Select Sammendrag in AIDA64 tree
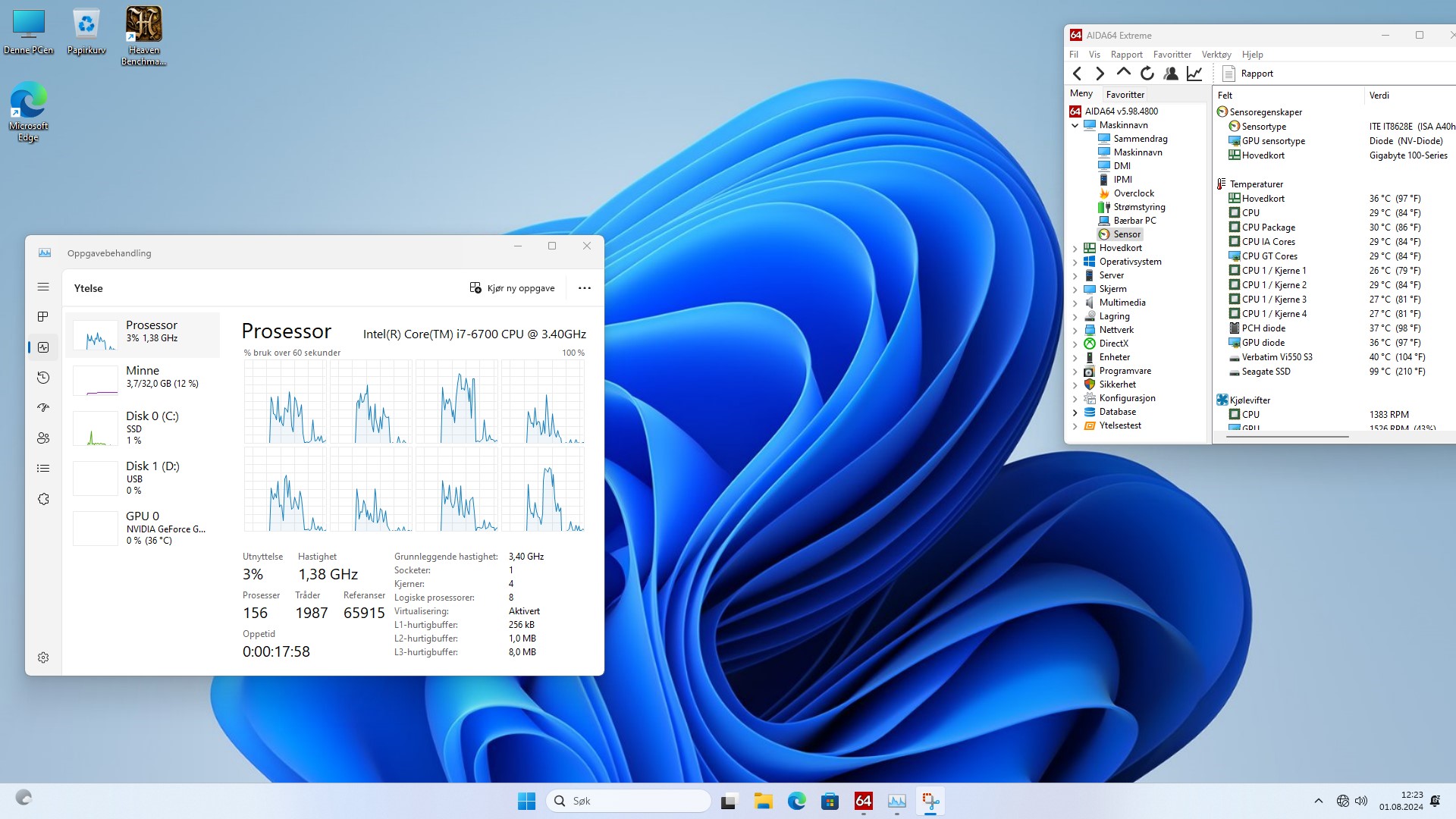This screenshot has height=819, width=1456. [x=1140, y=139]
